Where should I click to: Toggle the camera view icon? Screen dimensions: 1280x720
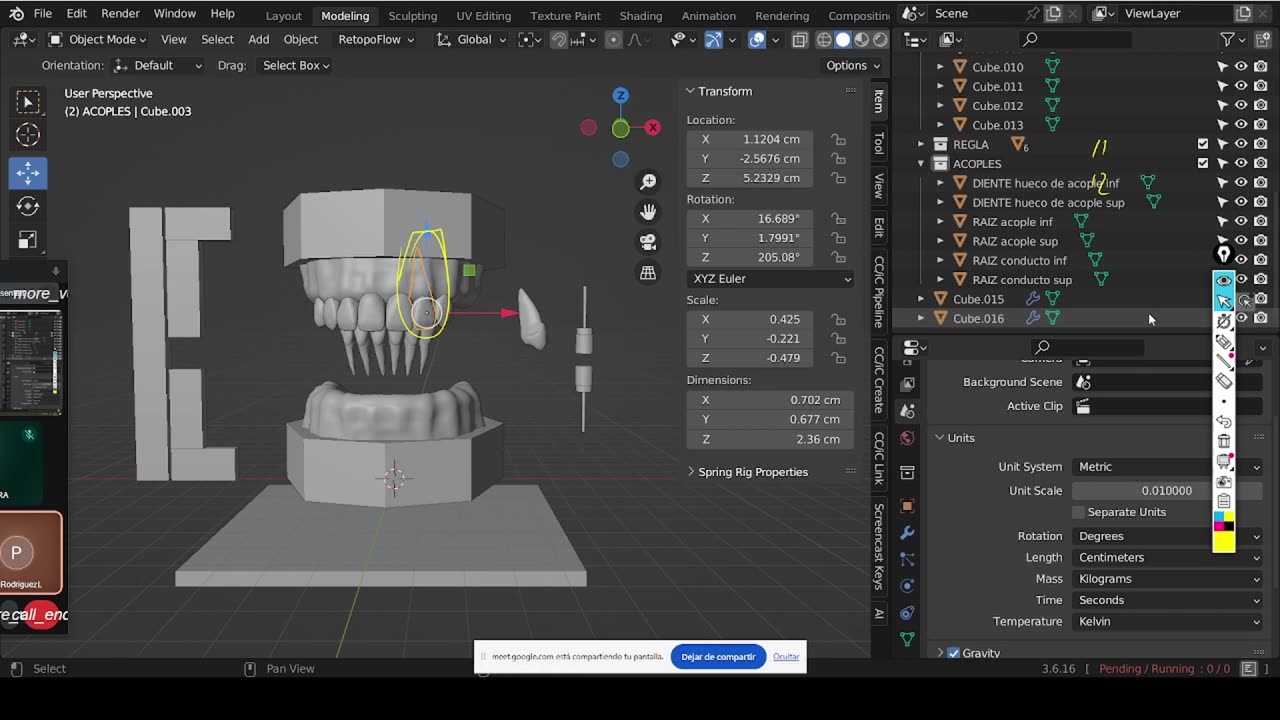point(648,242)
